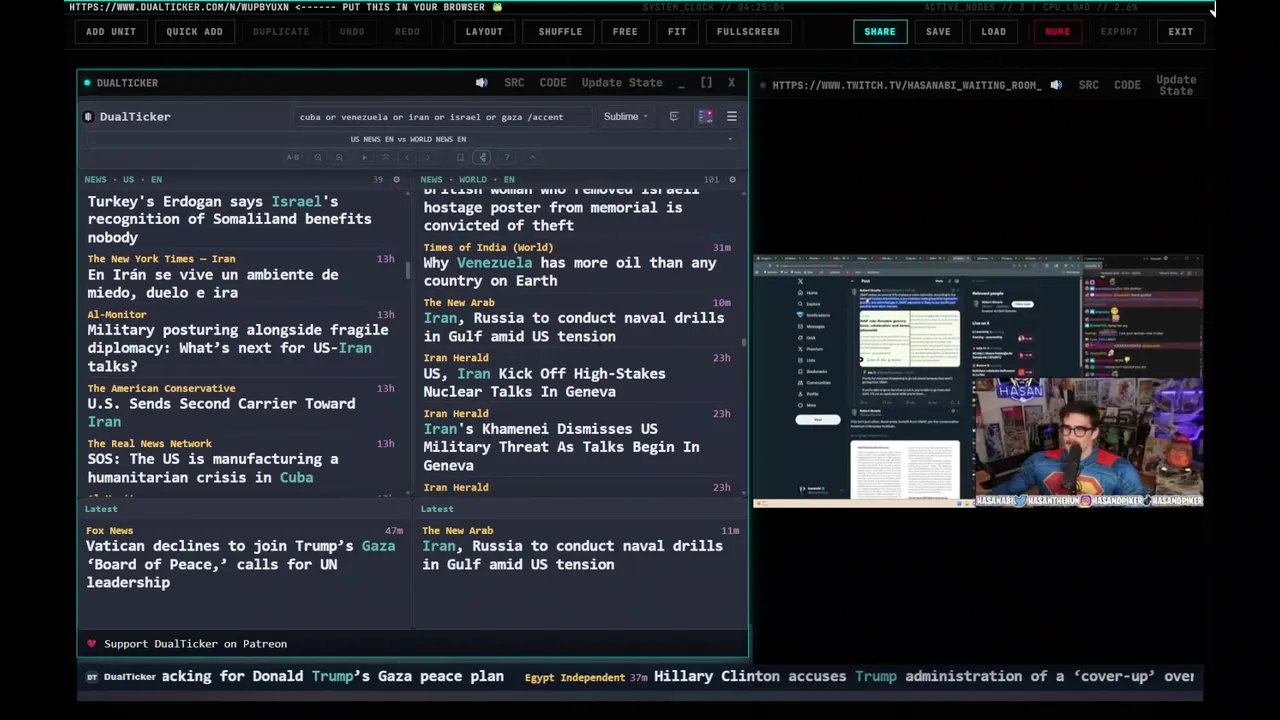
Task: Toggle the A-B compare toolbar icon
Action: tap(293, 157)
